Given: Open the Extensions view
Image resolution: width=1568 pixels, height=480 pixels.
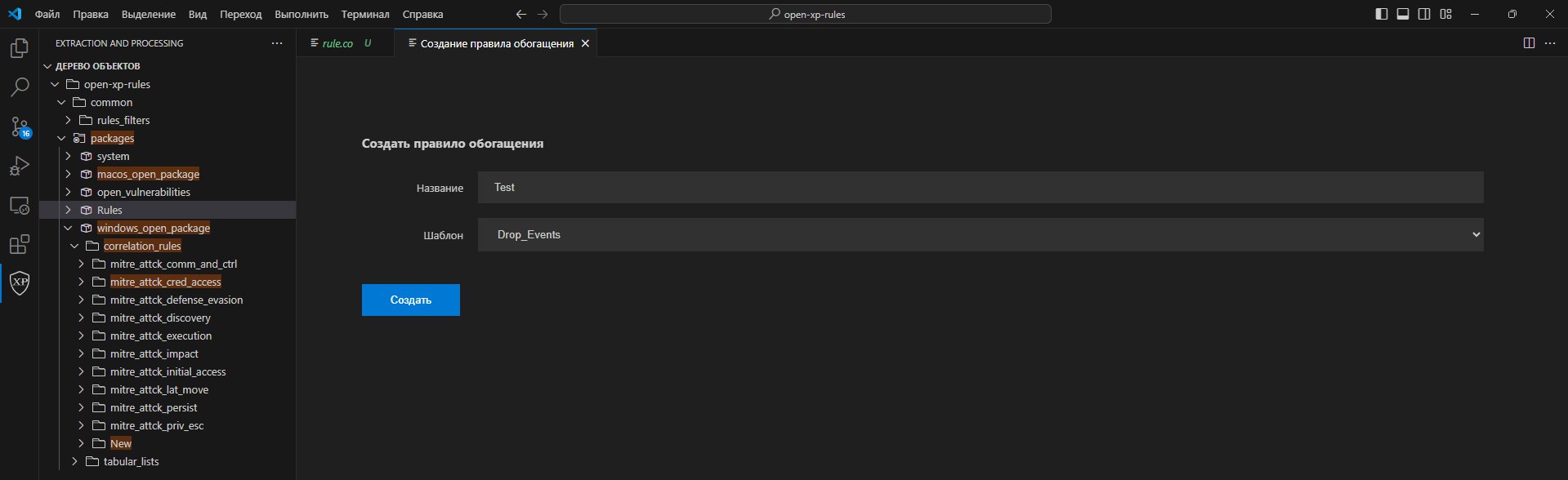Looking at the screenshot, I should pos(20,244).
